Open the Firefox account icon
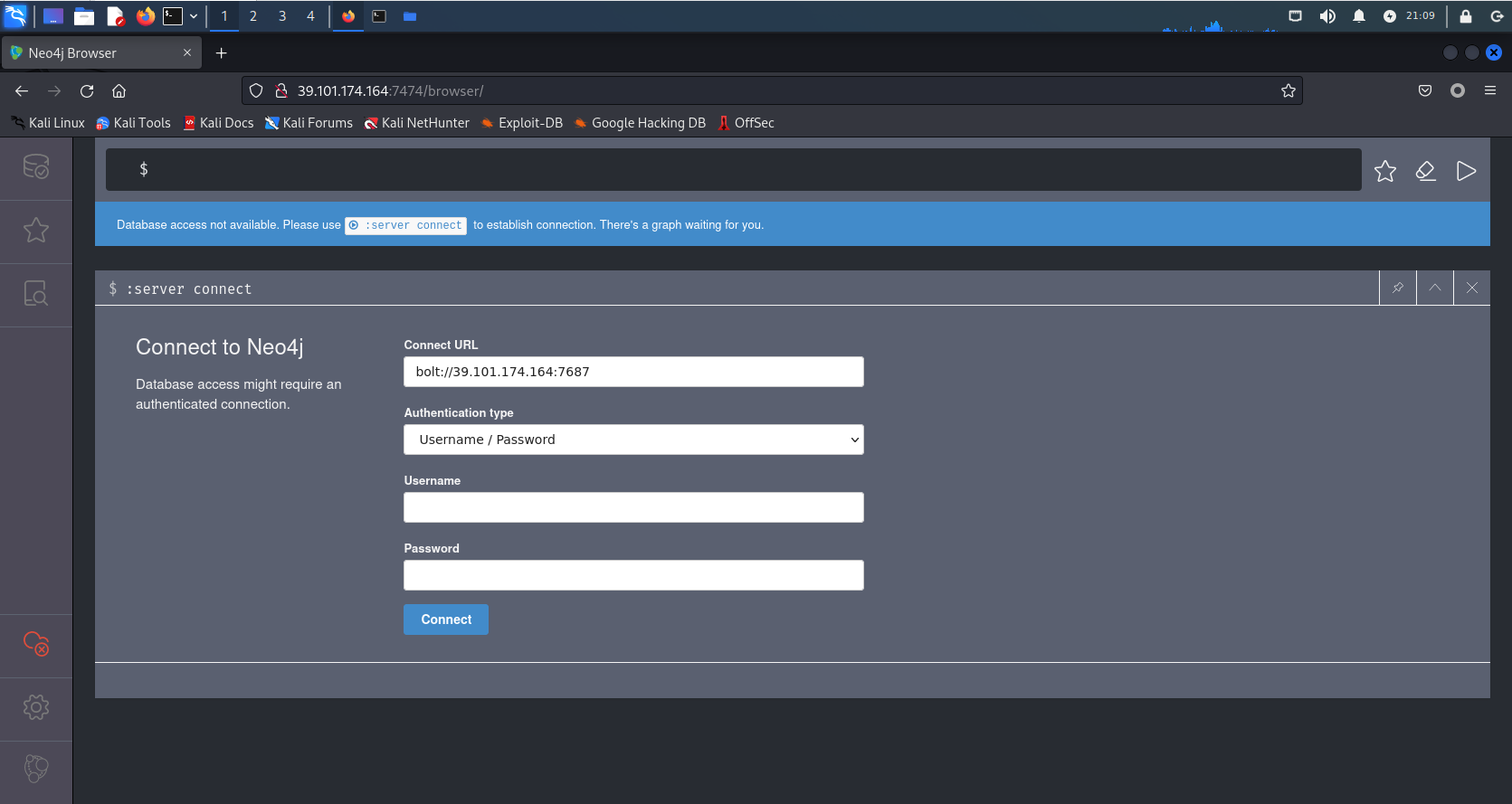Image resolution: width=1512 pixels, height=804 pixels. click(x=1458, y=90)
